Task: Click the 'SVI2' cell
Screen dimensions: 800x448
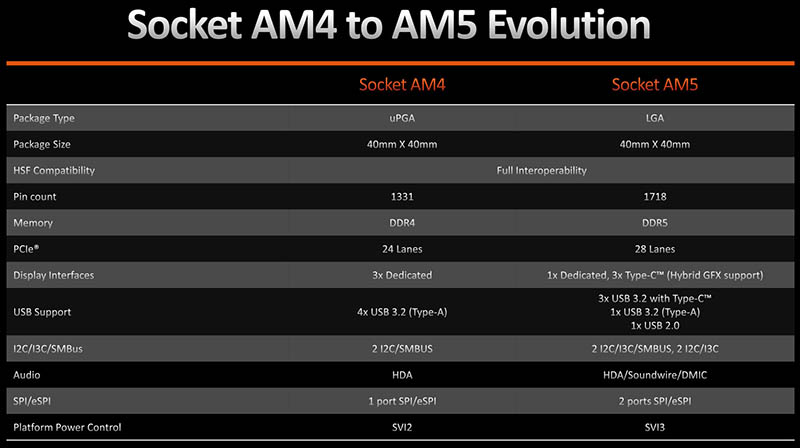Action: tap(402, 427)
